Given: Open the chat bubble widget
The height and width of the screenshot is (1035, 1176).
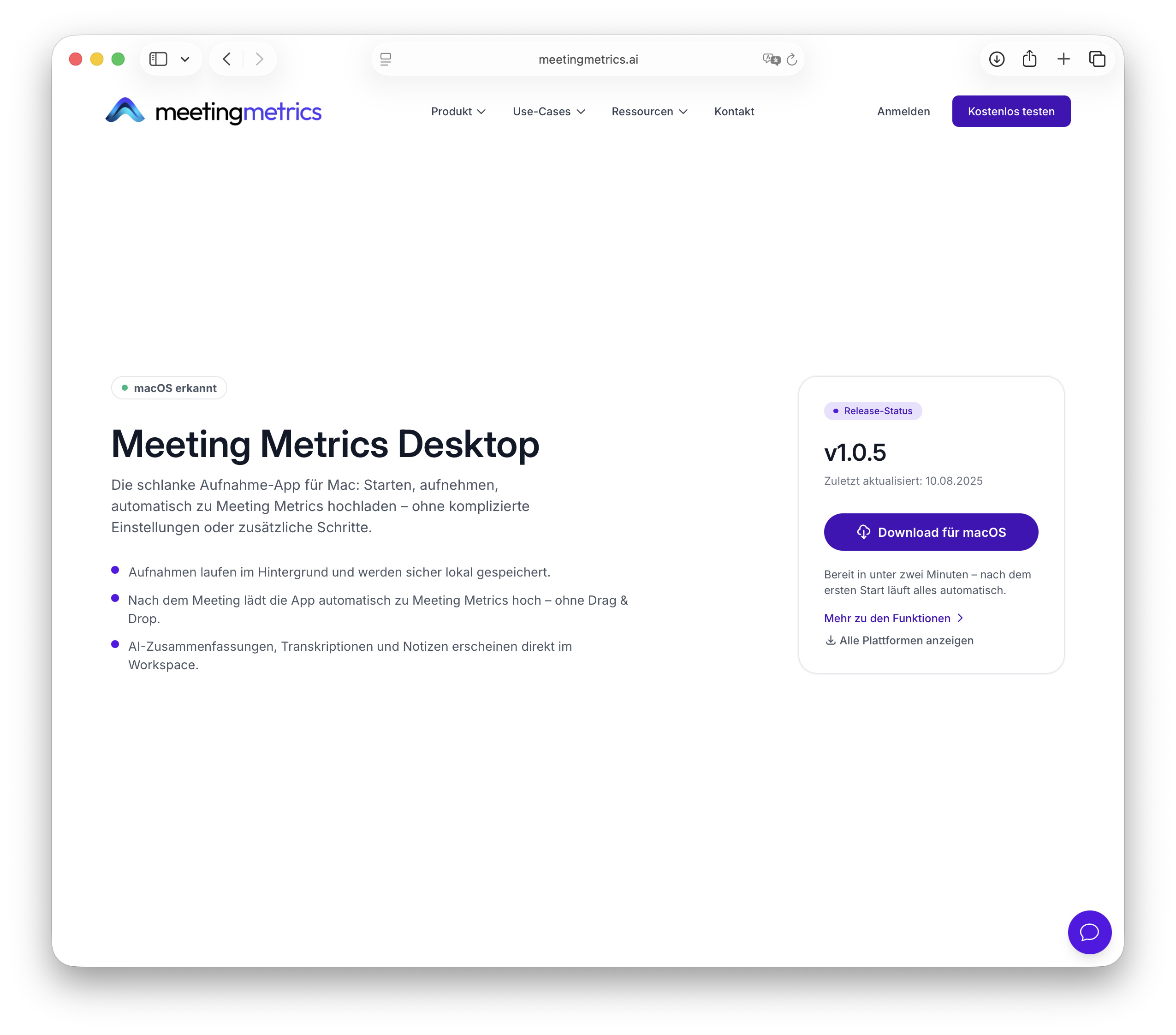Looking at the screenshot, I should 1089,932.
